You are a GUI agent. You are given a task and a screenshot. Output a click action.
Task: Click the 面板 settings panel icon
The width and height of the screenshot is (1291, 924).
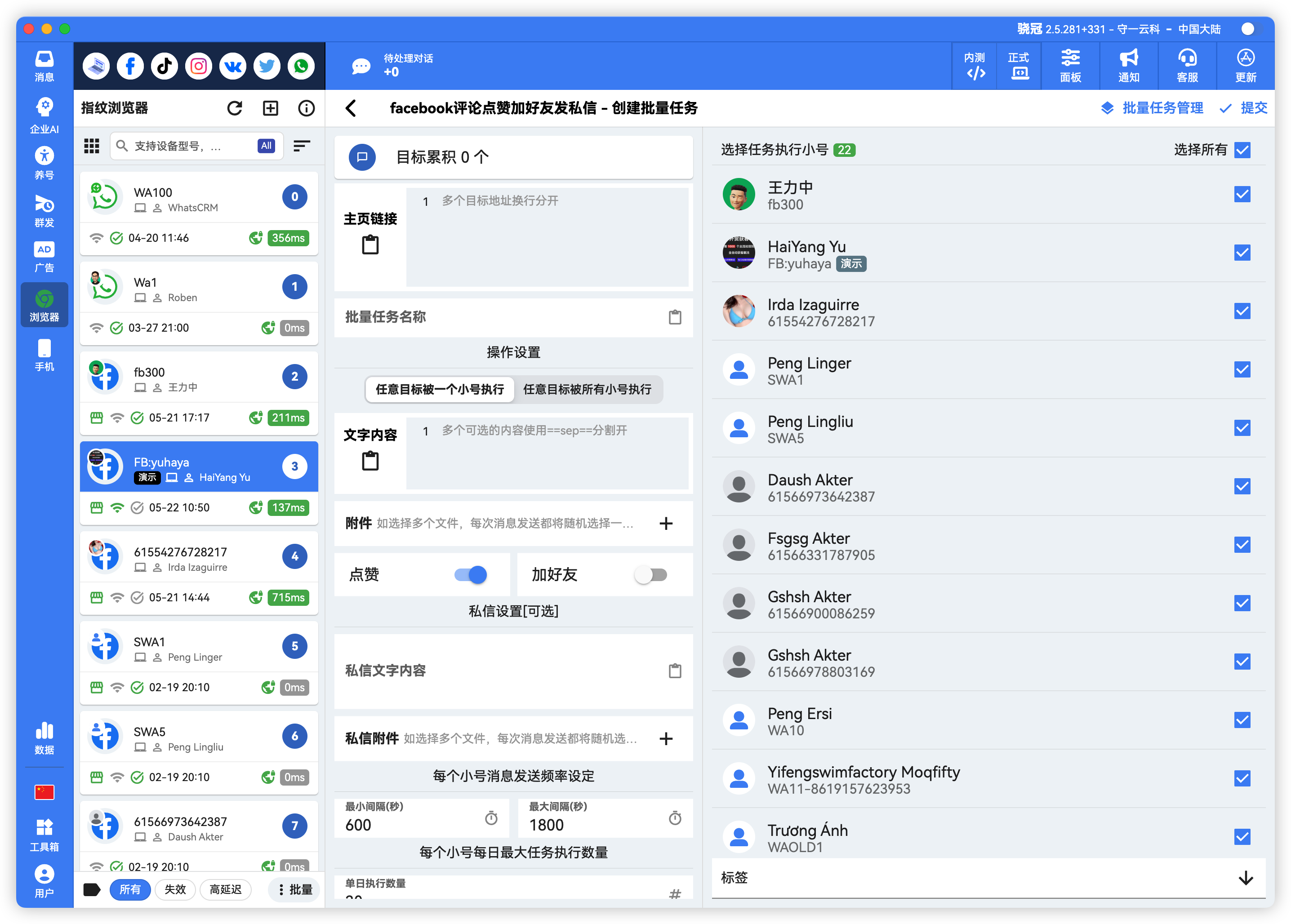[1070, 66]
